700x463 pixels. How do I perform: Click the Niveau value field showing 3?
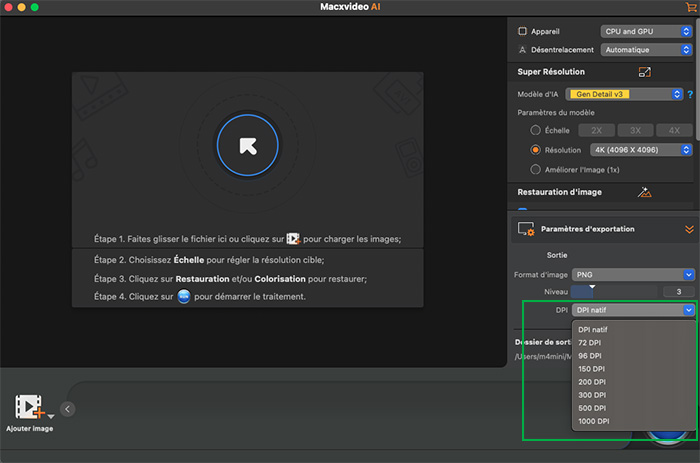679,292
